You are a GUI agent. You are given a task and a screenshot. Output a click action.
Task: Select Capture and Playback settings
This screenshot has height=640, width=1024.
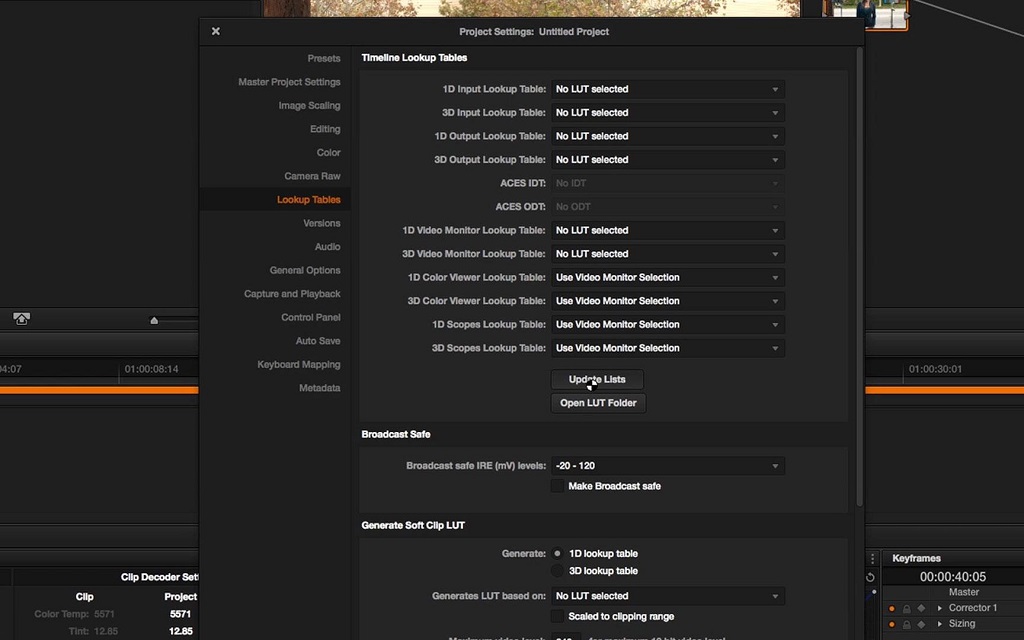[292, 293]
